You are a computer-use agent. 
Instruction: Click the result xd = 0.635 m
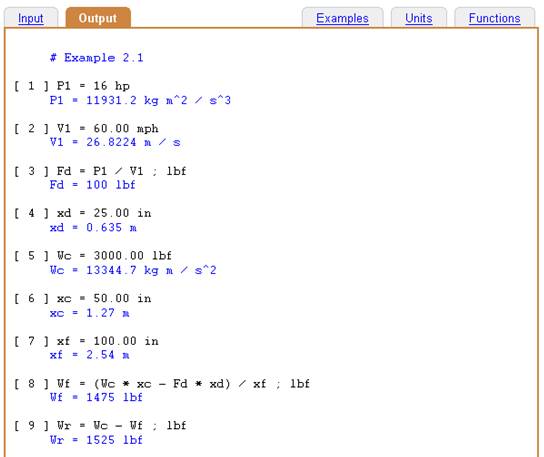[93, 228]
